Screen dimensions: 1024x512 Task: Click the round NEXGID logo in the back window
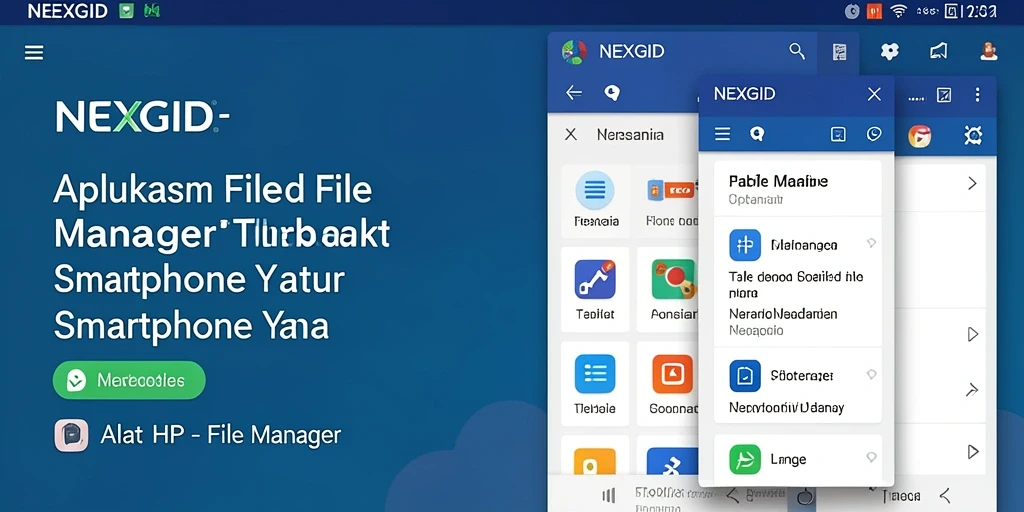[x=574, y=52]
